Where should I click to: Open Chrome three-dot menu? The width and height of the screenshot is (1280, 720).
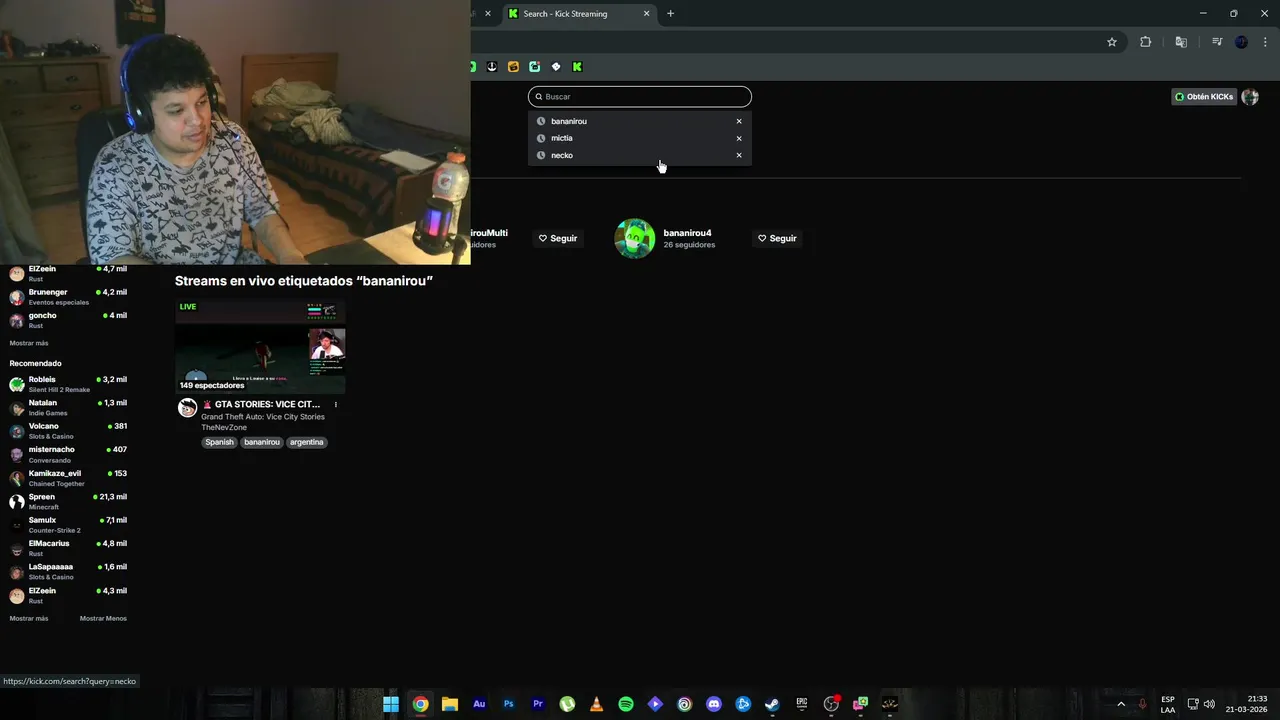[x=1266, y=42]
